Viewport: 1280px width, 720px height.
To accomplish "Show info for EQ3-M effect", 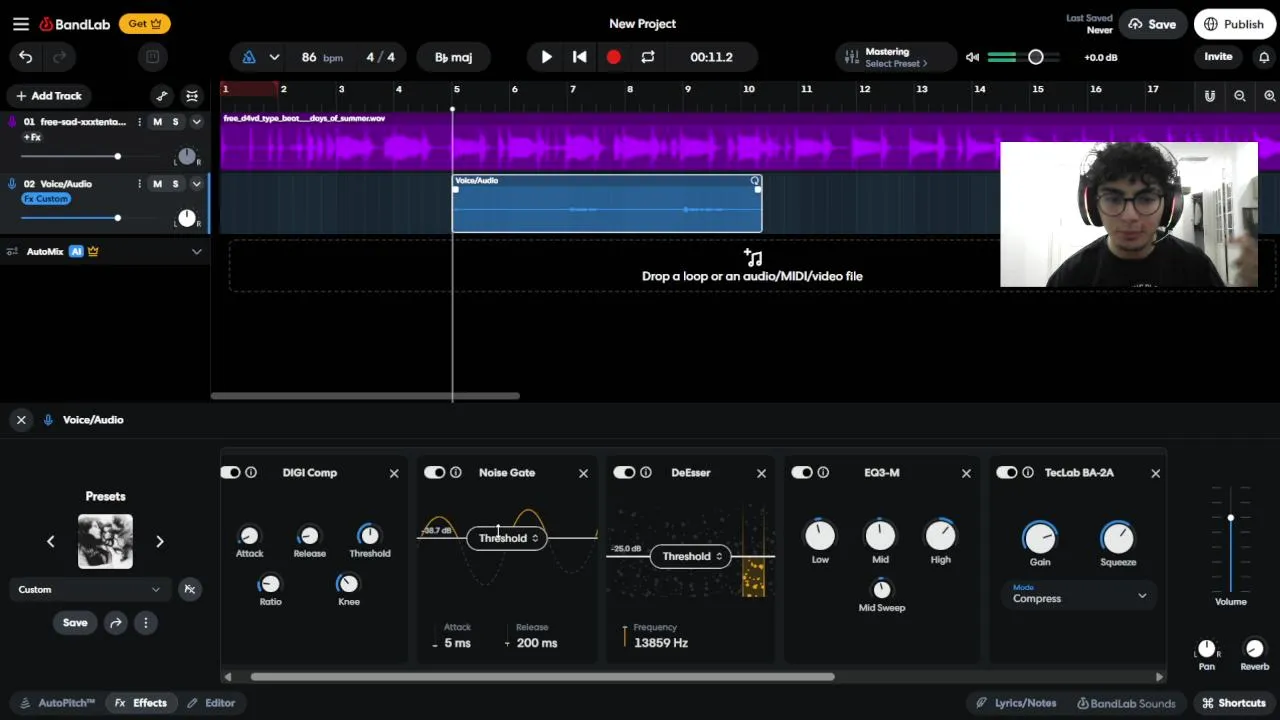I will pos(823,473).
